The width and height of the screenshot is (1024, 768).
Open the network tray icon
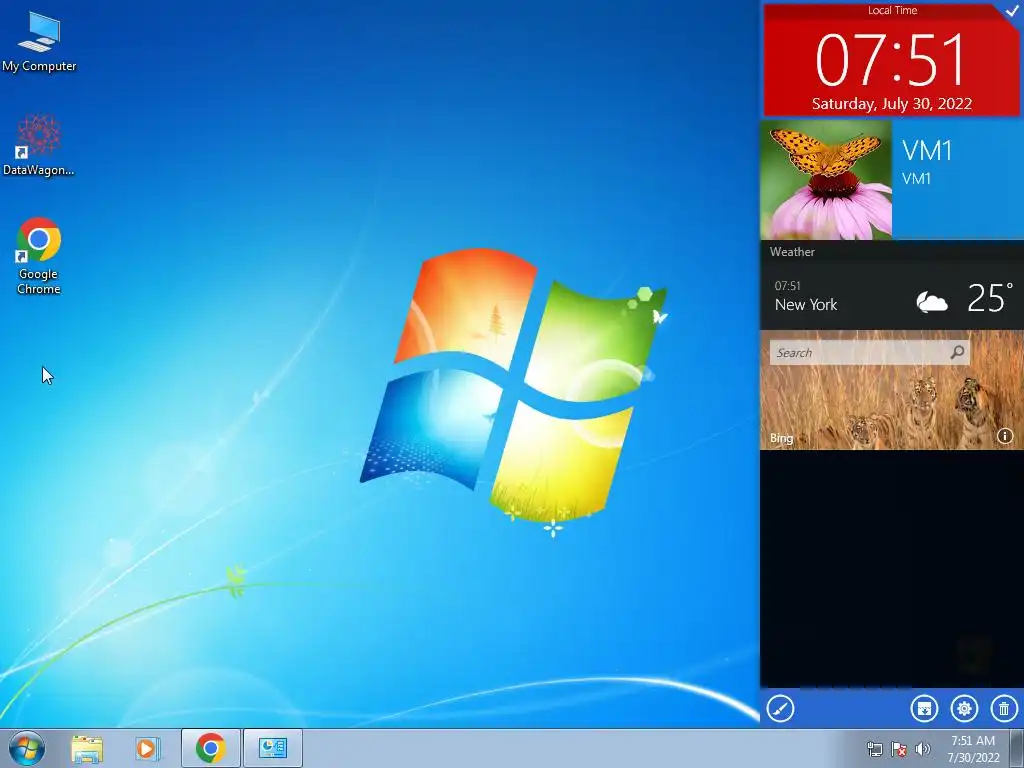[874, 749]
